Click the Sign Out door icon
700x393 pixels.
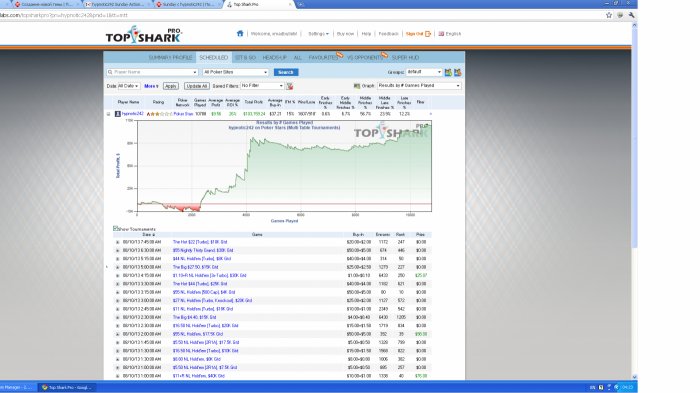tap(428, 34)
